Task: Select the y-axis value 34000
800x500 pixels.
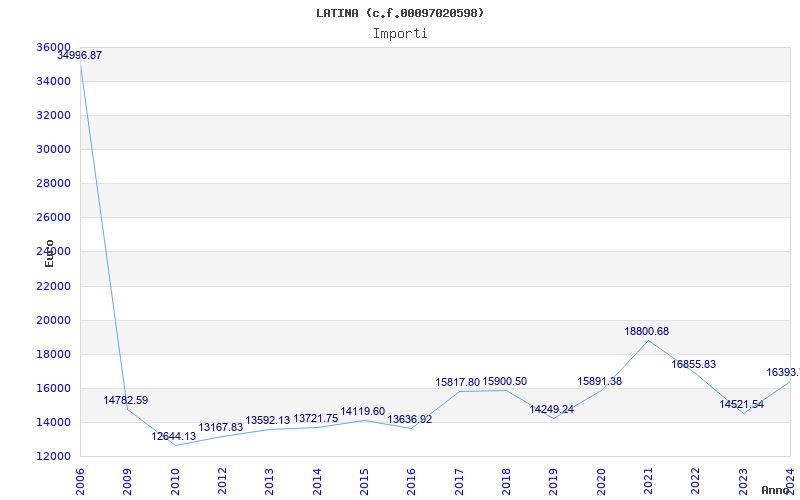Action: tap(54, 82)
